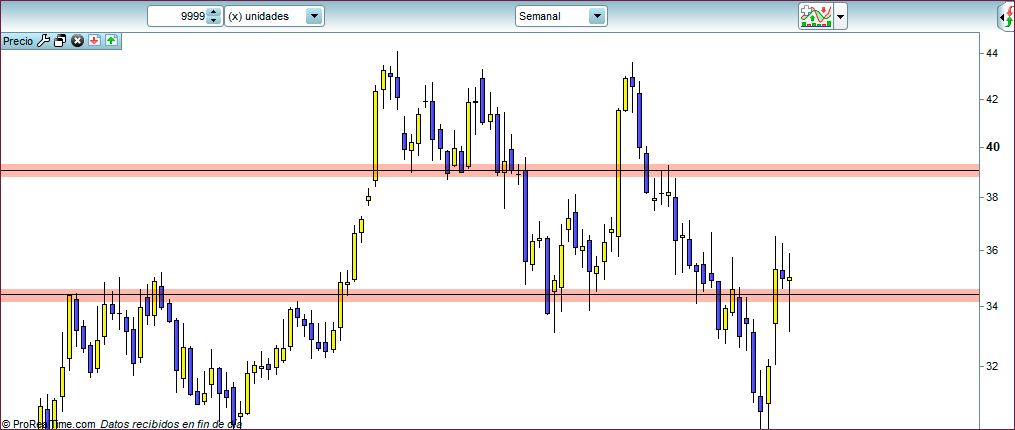Screen dimensions: 1015x430
Task: Click the 9999 units input field
Action: [x=177, y=17]
